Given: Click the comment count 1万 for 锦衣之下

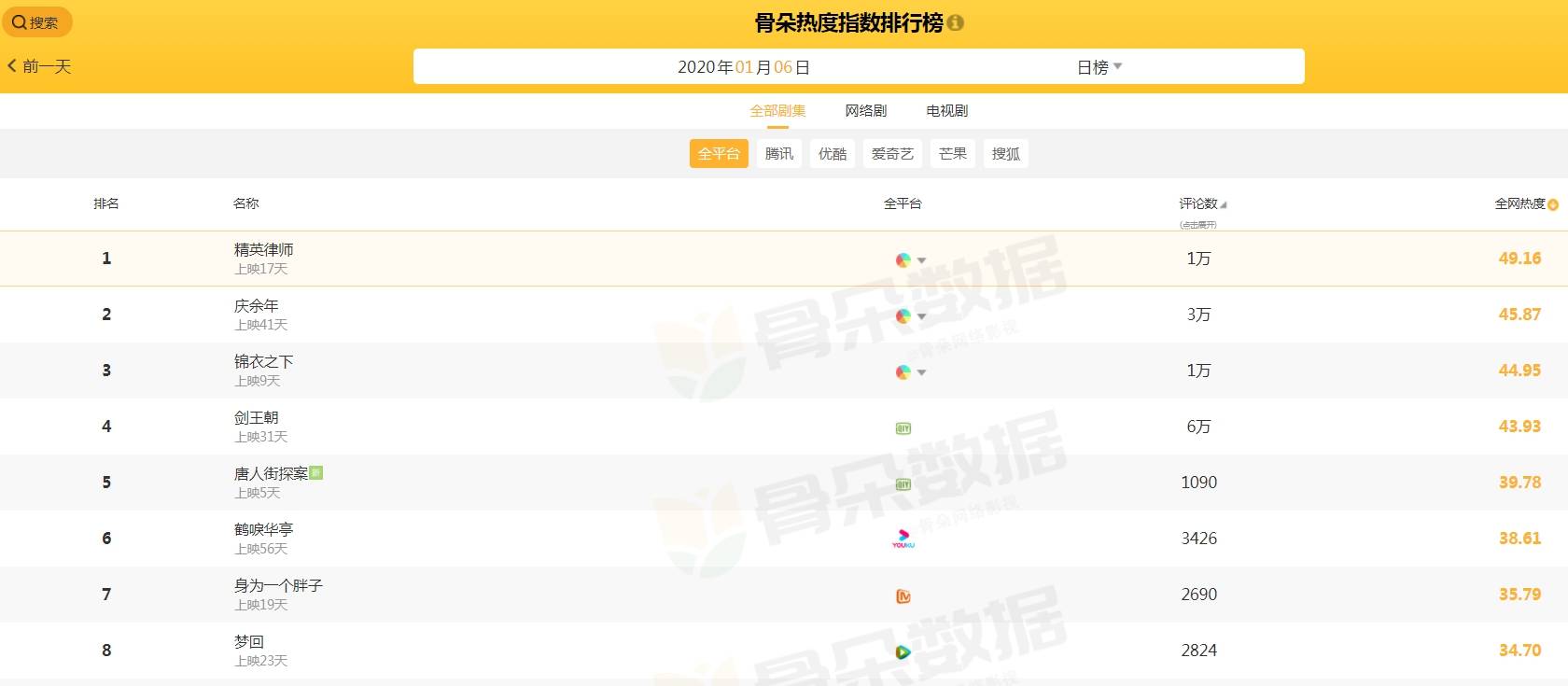Looking at the screenshot, I should pos(1198,371).
